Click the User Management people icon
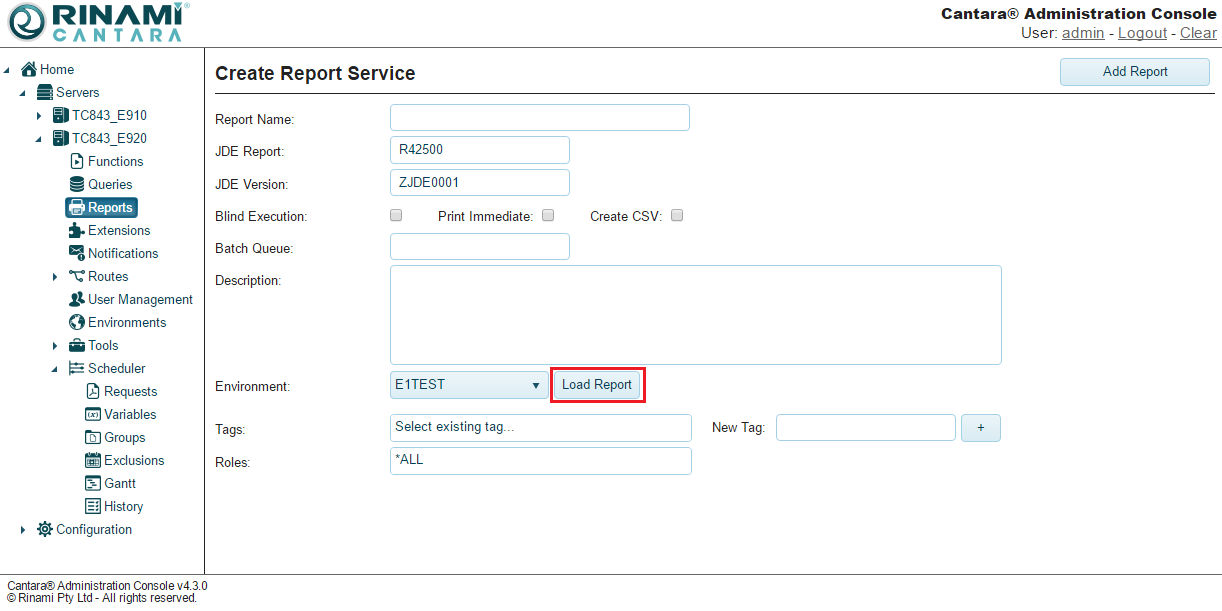 click(77, 299)
